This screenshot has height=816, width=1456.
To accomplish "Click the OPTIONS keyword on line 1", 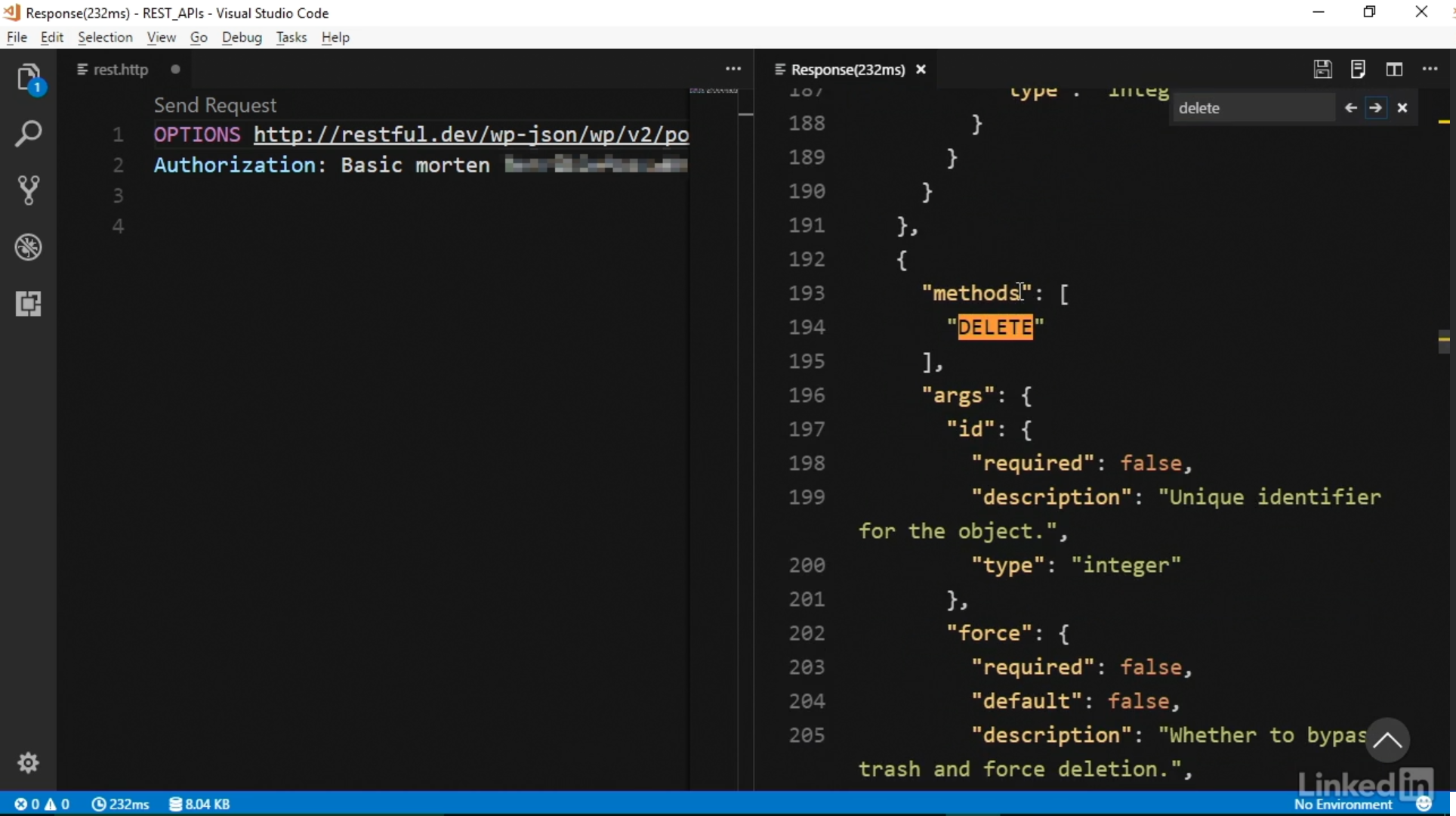I will [197, 134].
